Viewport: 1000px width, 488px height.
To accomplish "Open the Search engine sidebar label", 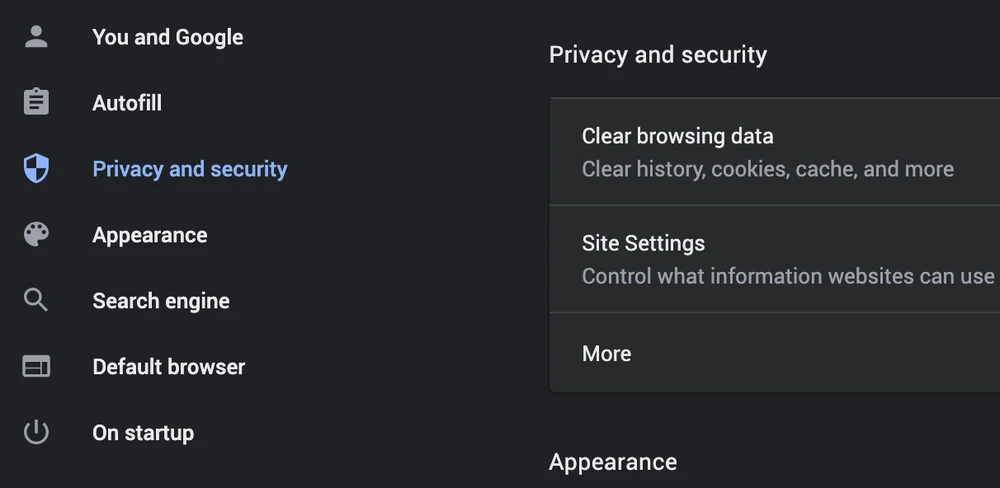I will click(161, 301).
